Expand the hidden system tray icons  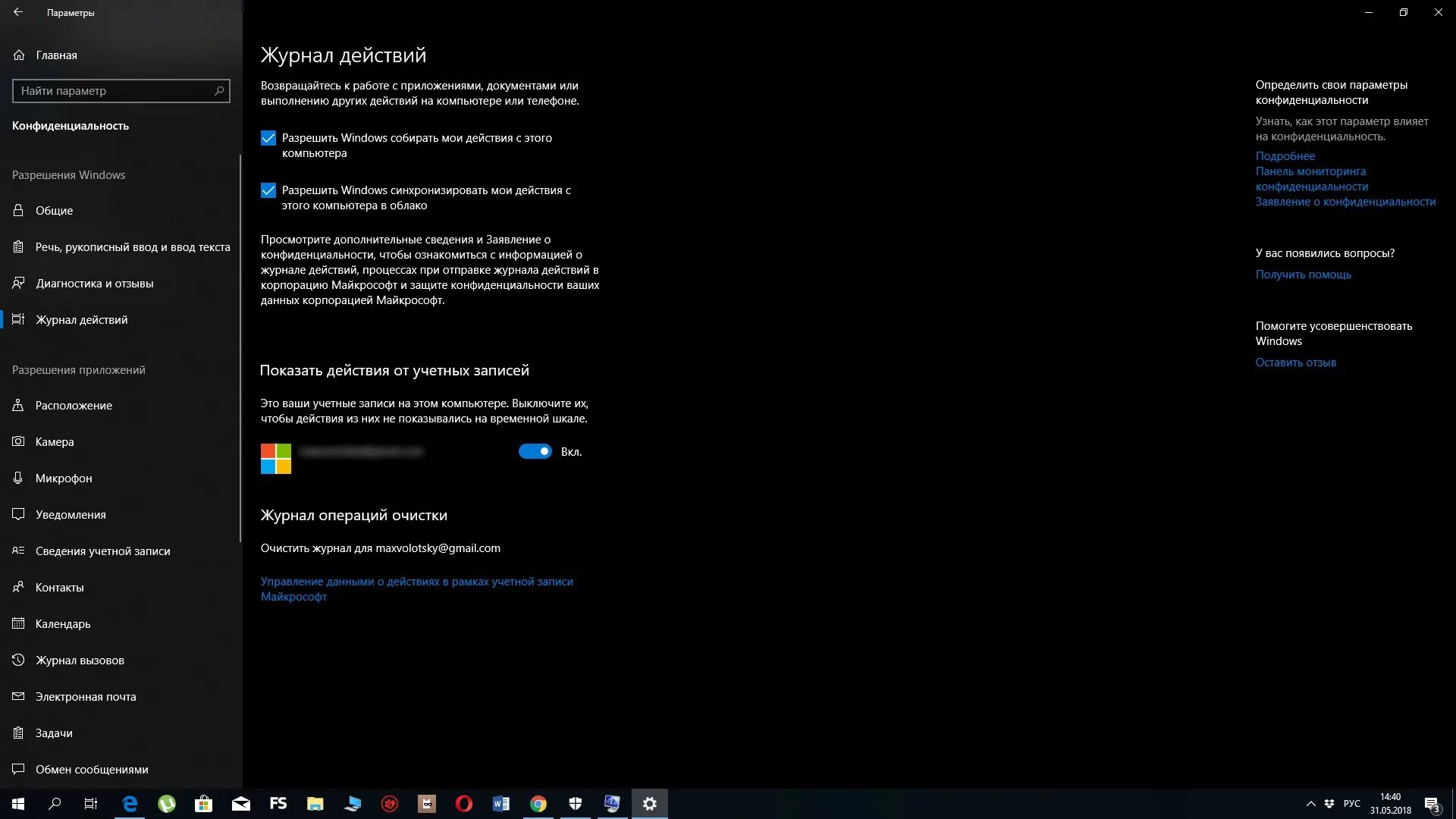point(1310,804)
